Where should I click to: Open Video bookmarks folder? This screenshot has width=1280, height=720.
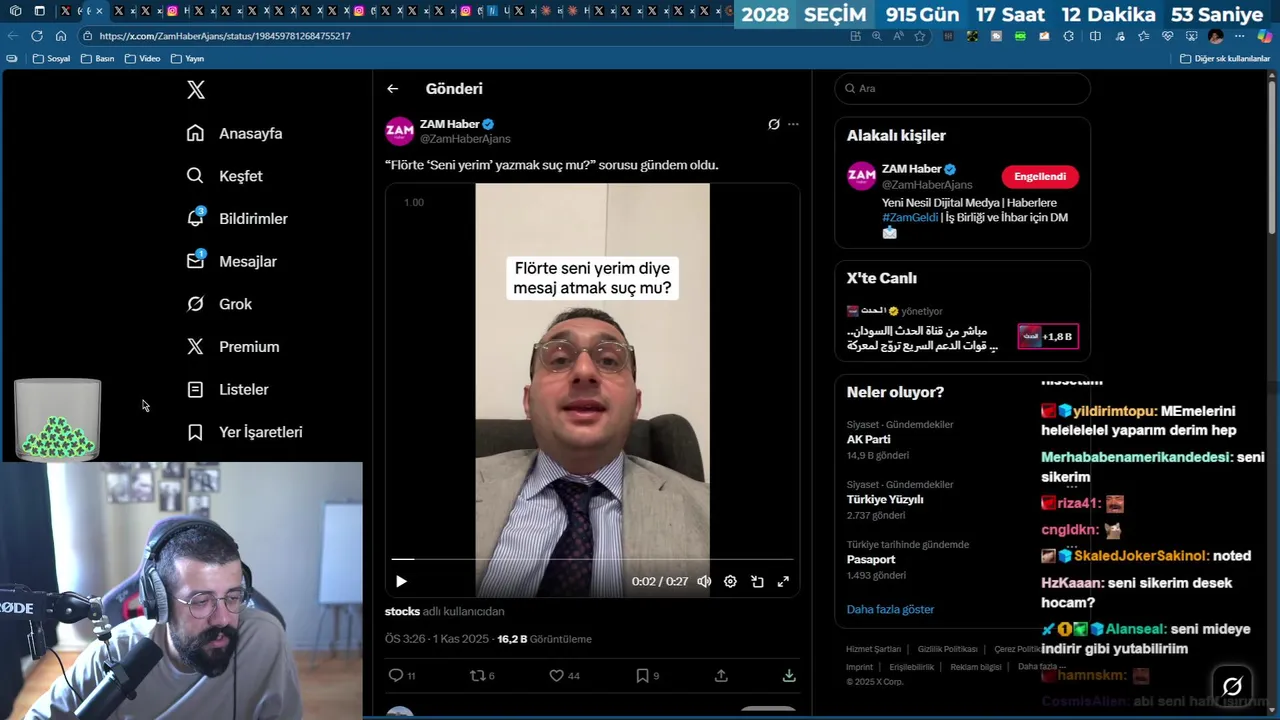(x=142, y=59)
